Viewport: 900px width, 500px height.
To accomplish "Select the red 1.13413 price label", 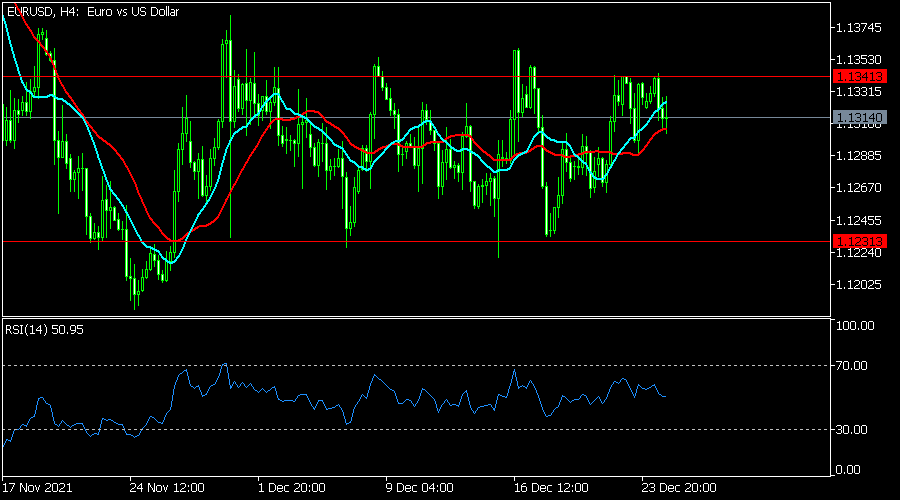I will pyautogui.click(x=858, y=76).
